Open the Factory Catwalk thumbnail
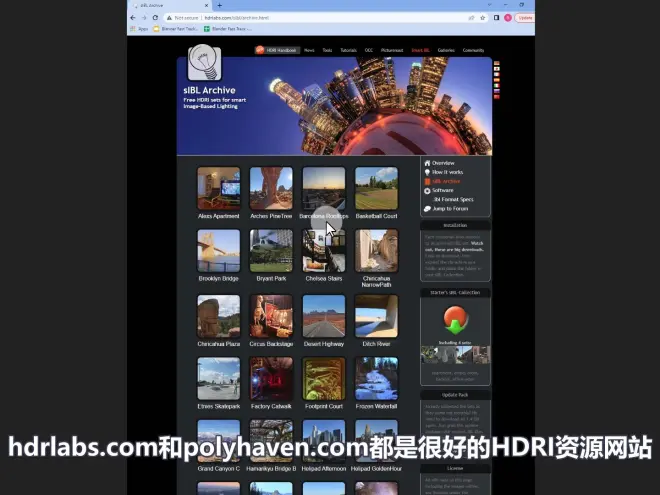660x495 pixels. coord(271,378)
